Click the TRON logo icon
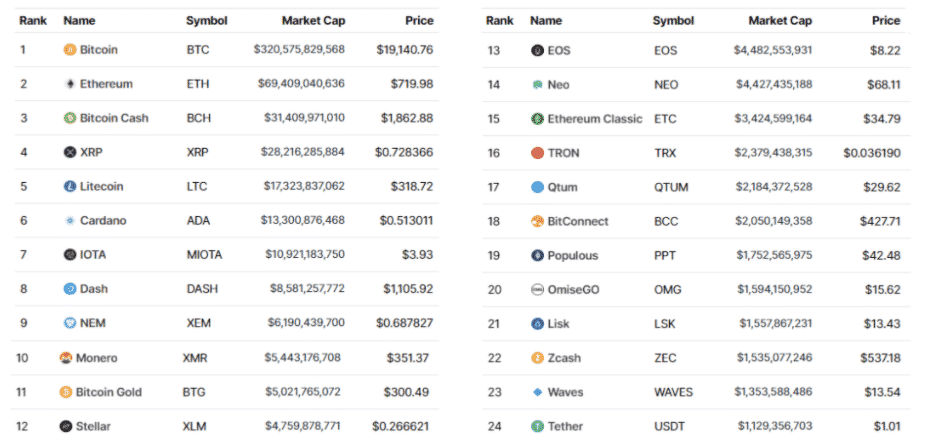Image resolution: width=937 pixels, height=447 pixels. coord(538,153)
